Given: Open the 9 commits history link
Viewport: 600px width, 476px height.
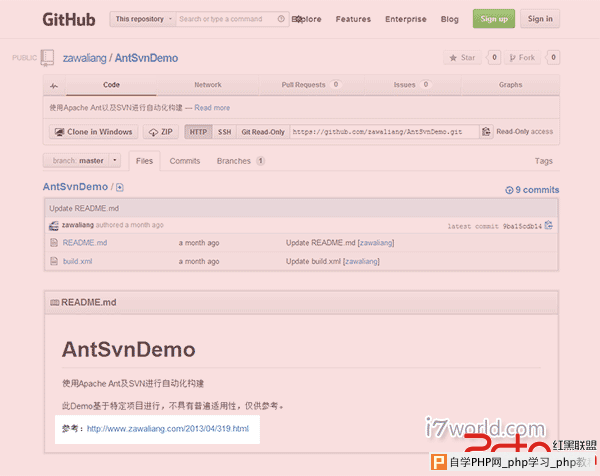Looking at the screenshot, I should click(532, 190).
